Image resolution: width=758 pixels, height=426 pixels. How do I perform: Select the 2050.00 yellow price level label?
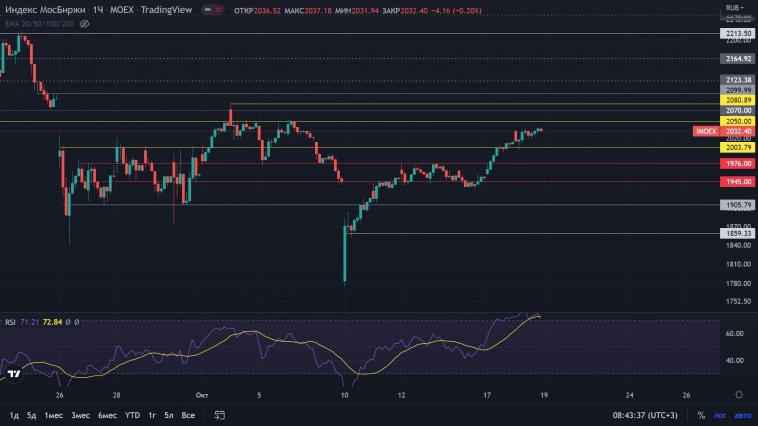[739, 121]
